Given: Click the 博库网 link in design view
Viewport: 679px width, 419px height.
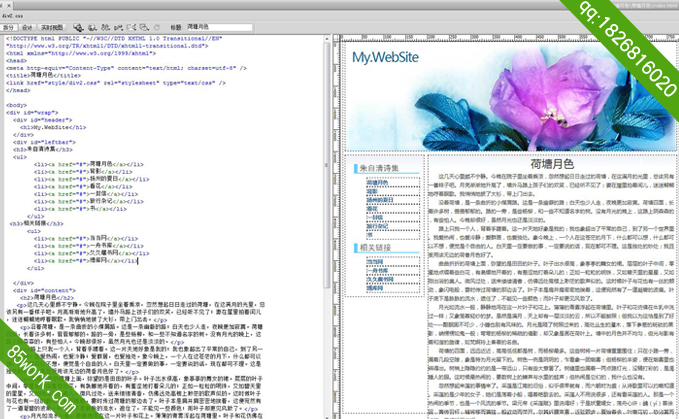Looking at the screenshot, I should pos(375,288).
